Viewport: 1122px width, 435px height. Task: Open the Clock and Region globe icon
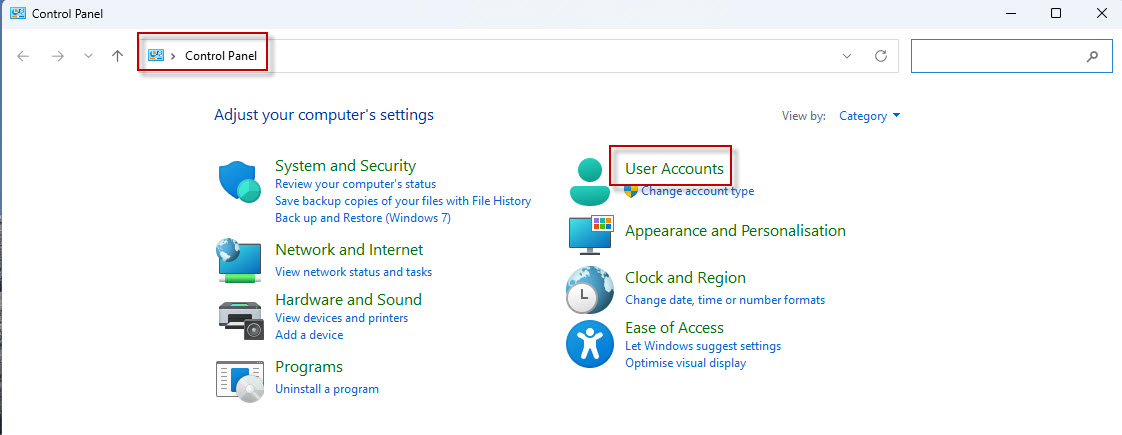590,290
